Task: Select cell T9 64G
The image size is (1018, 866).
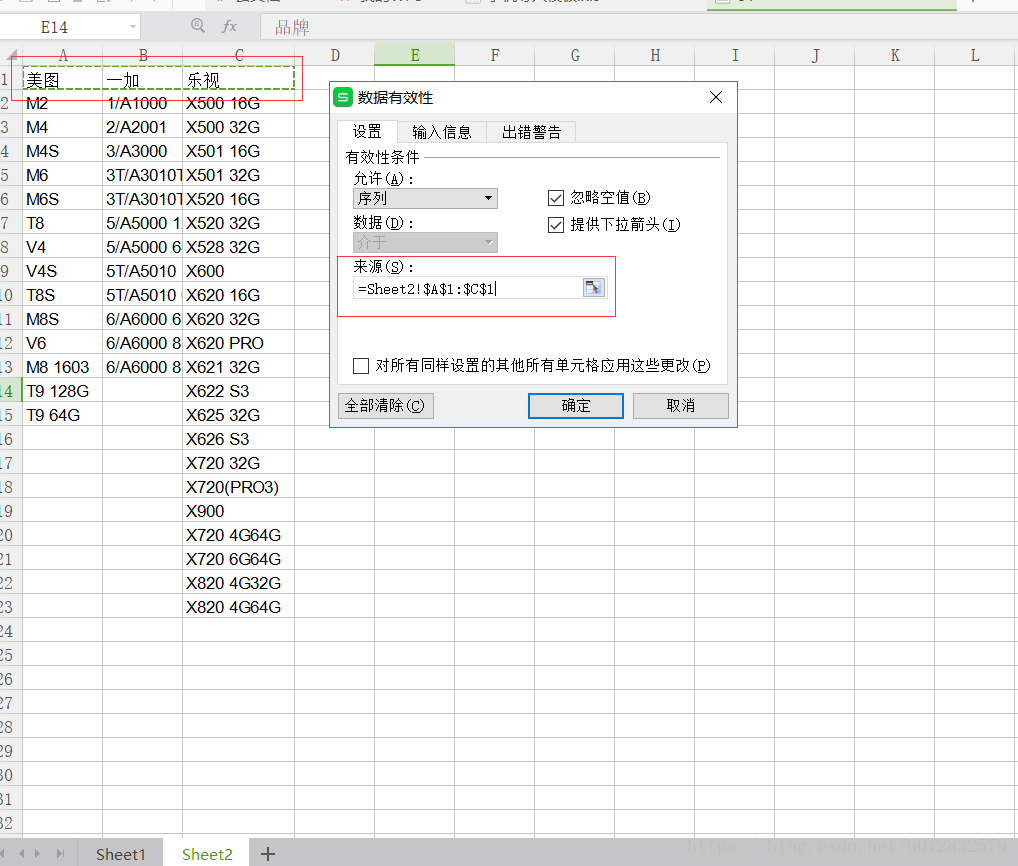Action: point(62,415)
